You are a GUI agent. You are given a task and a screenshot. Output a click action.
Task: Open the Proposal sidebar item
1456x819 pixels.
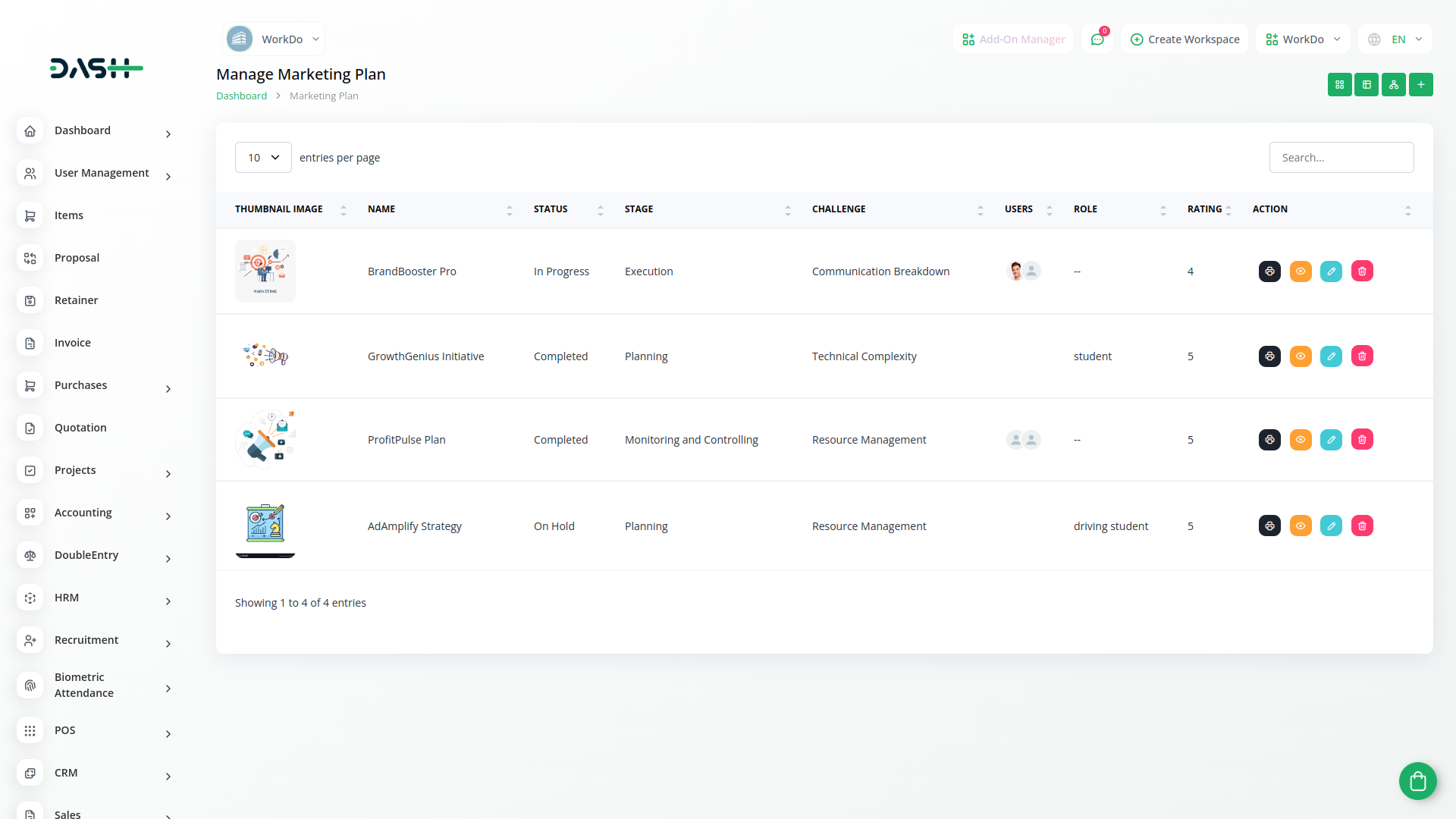pos(77,259)
